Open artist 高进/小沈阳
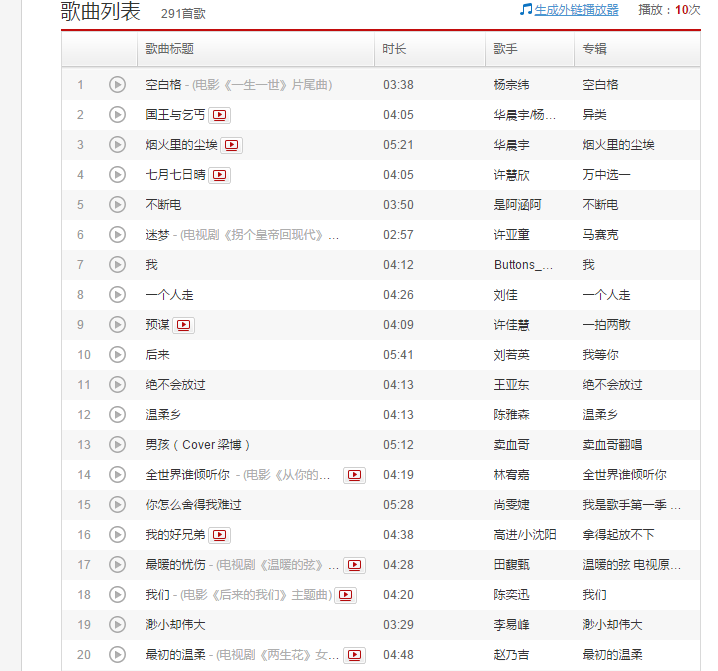This screenshot has height=671, width=718. pyautogui.click(x=525, y=535)
